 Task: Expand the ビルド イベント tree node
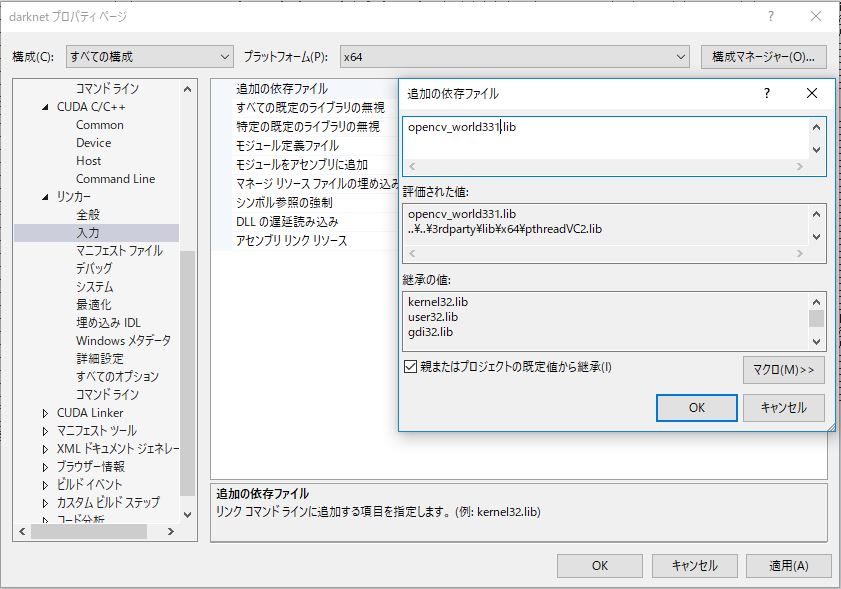pyautogui.click(x=45, y=484)
